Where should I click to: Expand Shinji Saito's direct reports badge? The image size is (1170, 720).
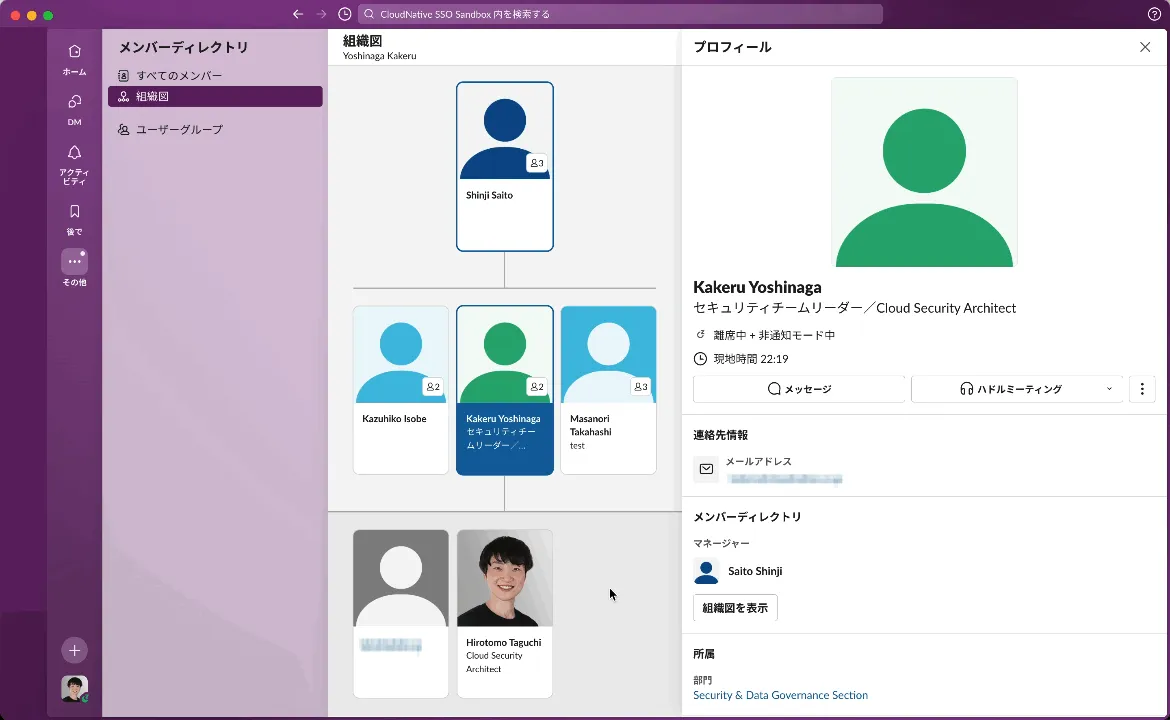[x=537, y=163]
